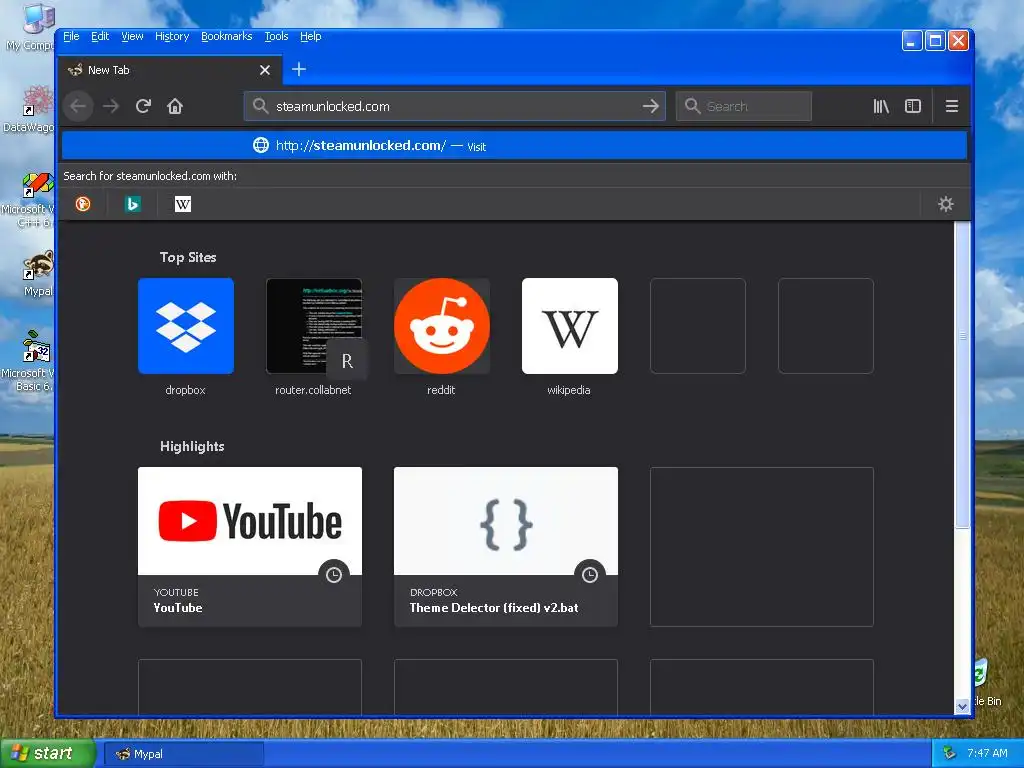
Task: Show sidebars using the sidebar icon
Action: [913, 106]
